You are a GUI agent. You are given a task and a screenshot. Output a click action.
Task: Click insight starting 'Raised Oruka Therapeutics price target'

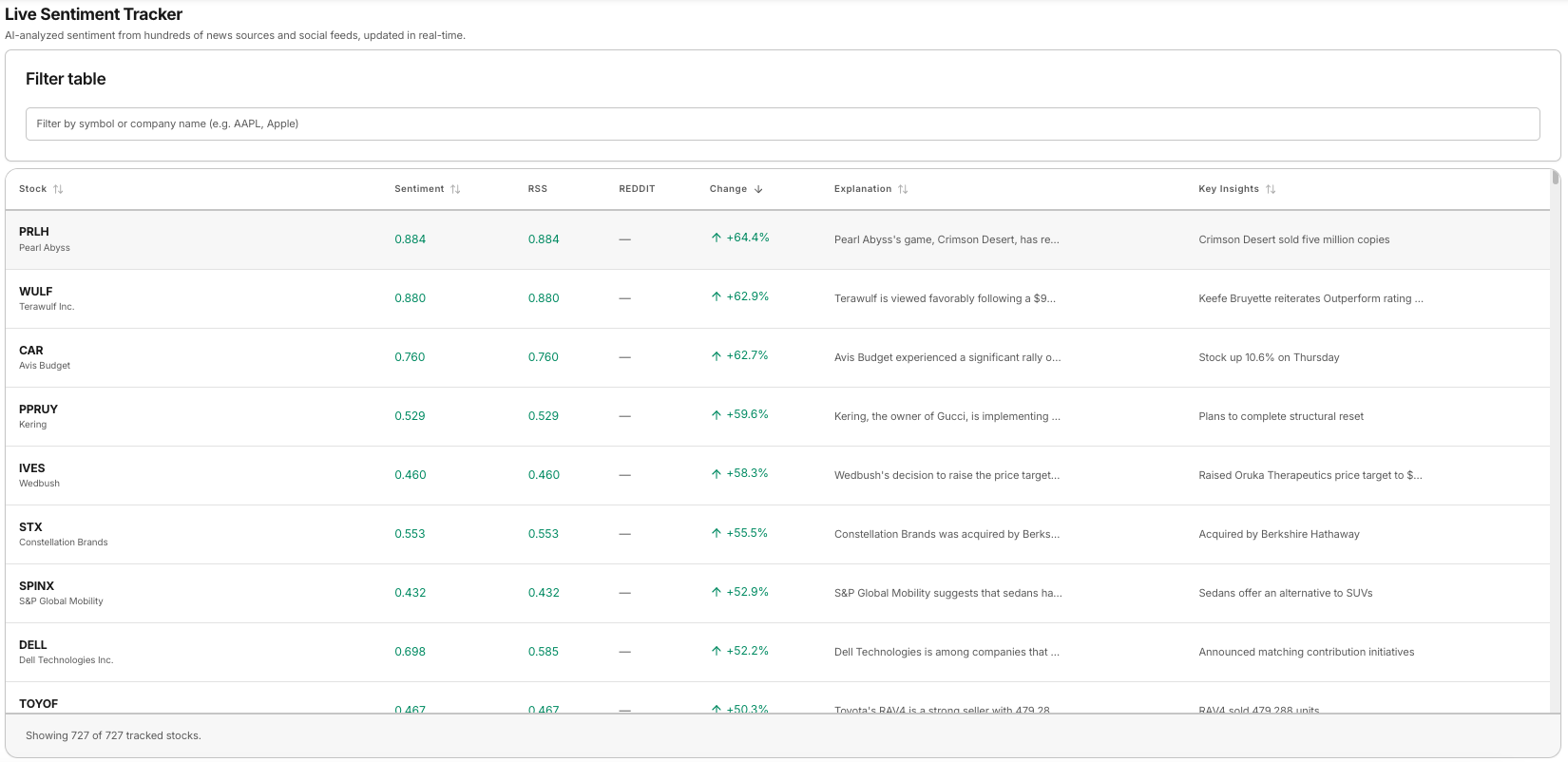tap(1310, 475)
